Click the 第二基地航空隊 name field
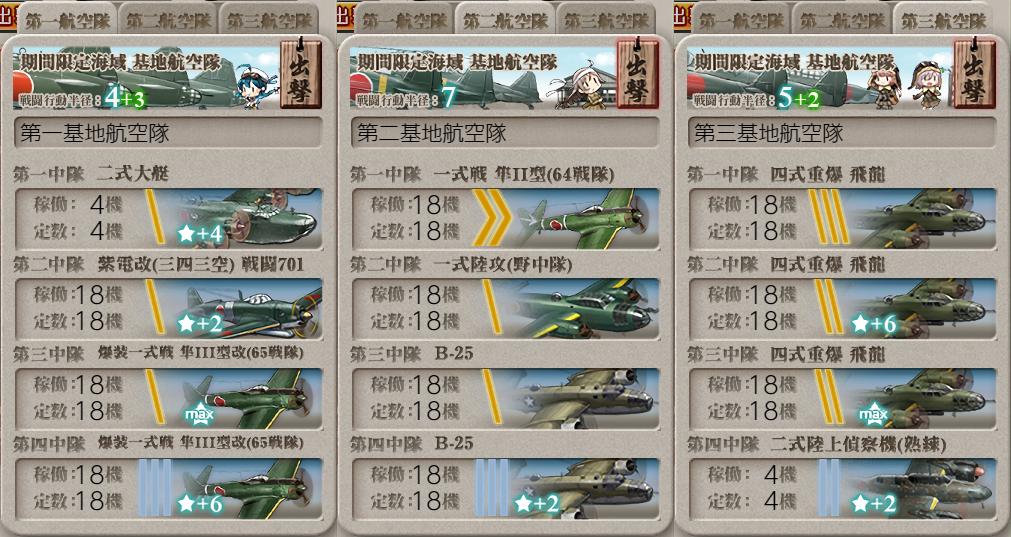 pyautogui.click(x=505, y=133)
